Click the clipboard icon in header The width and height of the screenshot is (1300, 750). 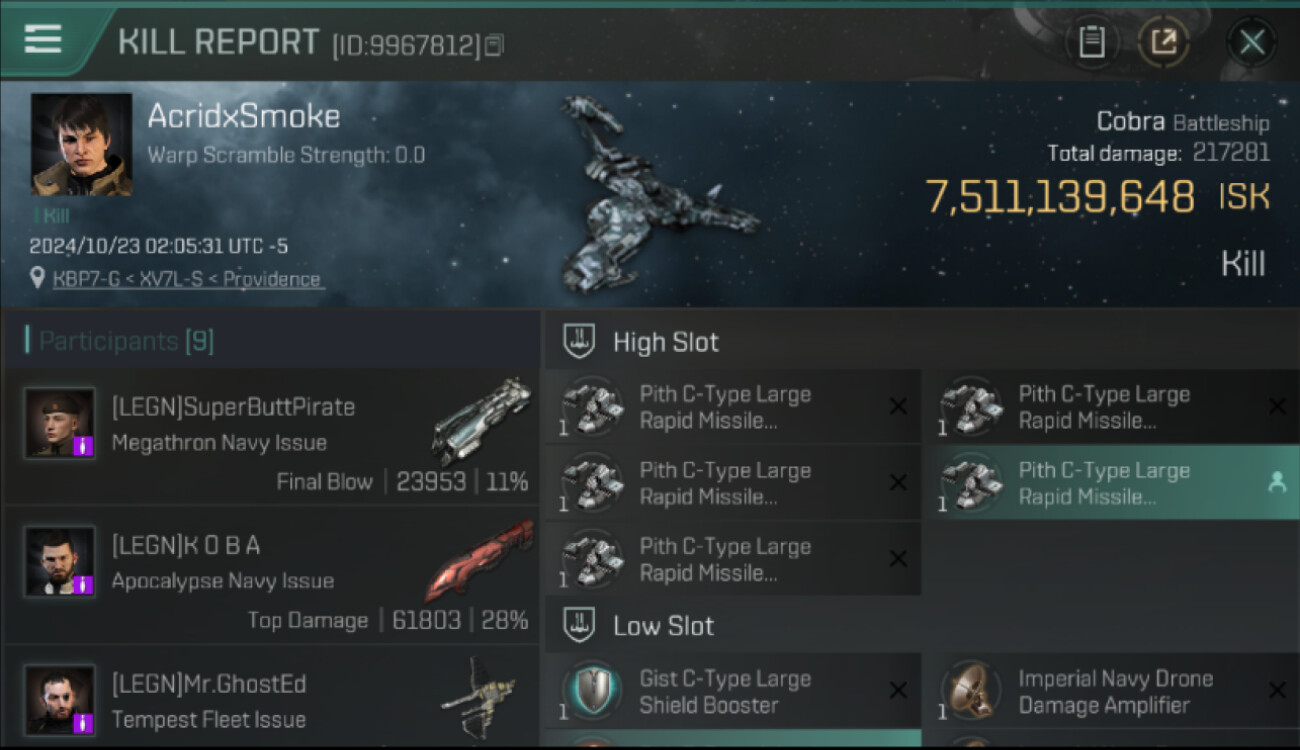coord(1091,42)
